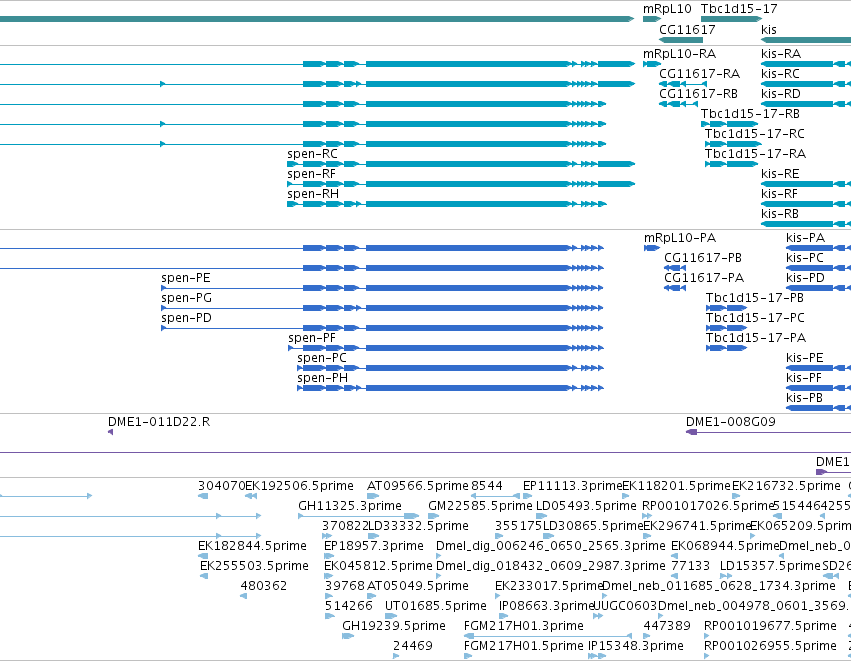
Task: Click the CG11617 gene label
Action: 687,30
